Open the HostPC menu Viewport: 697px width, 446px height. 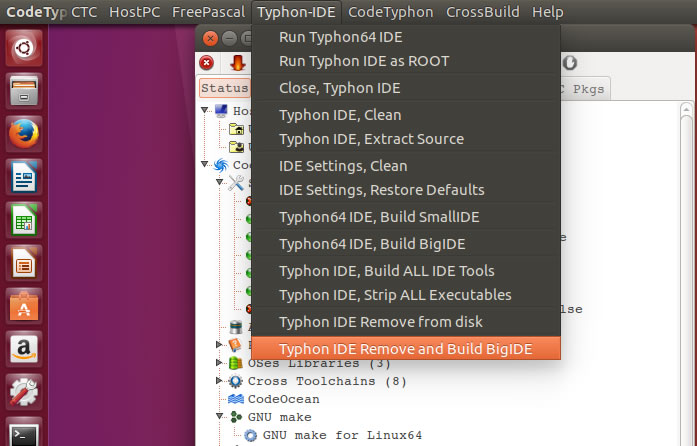tap(135, 12)
